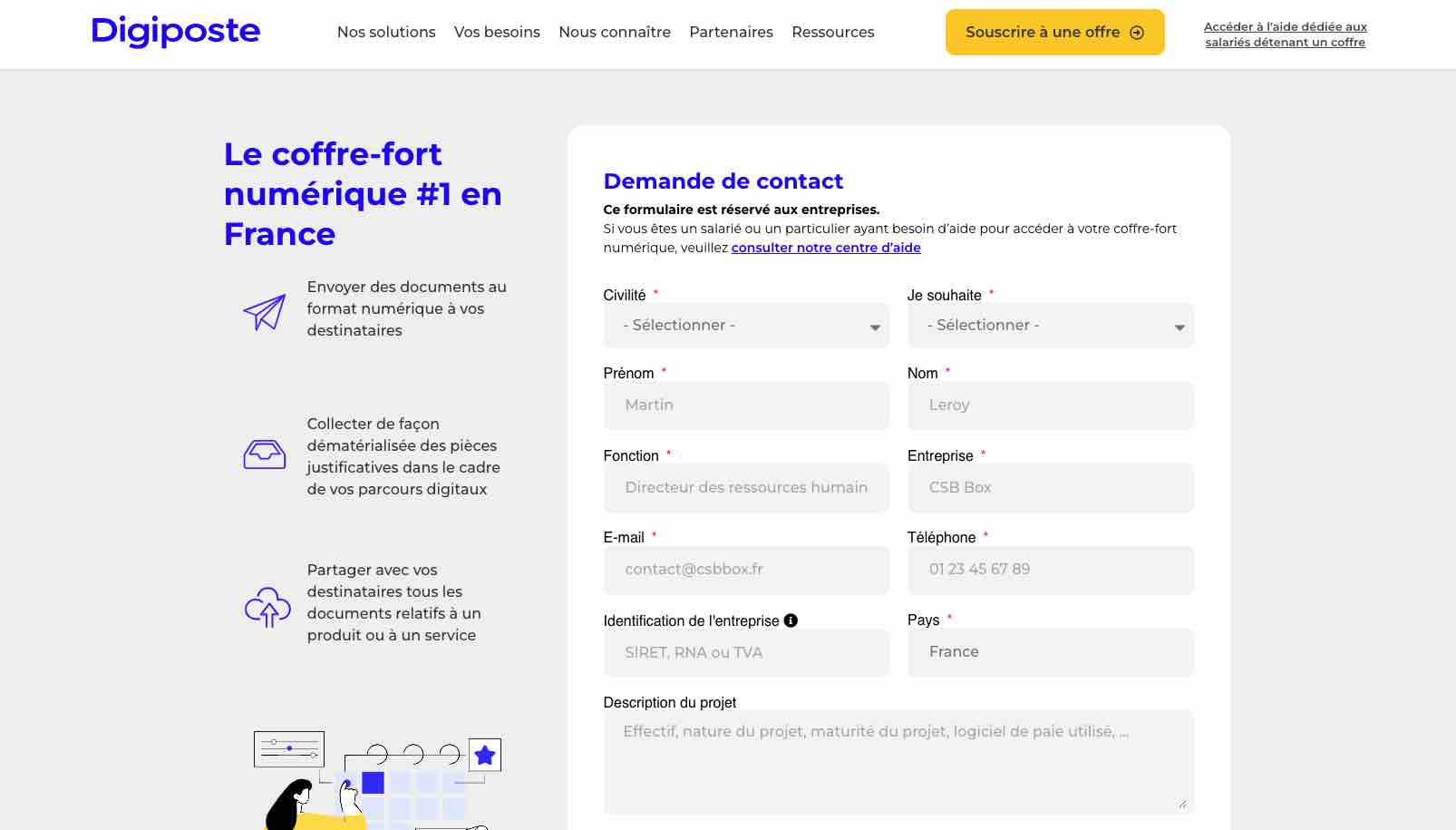Click the cloud upload share icon
This screenshot has width=1456, height=830.
(267, 607)
